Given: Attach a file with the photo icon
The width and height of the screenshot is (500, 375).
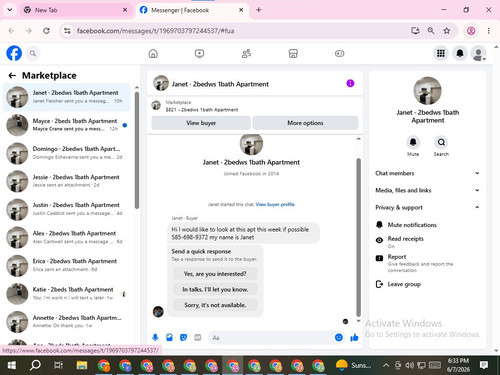Looking at the screenshot, I should (x=169, y=338).
